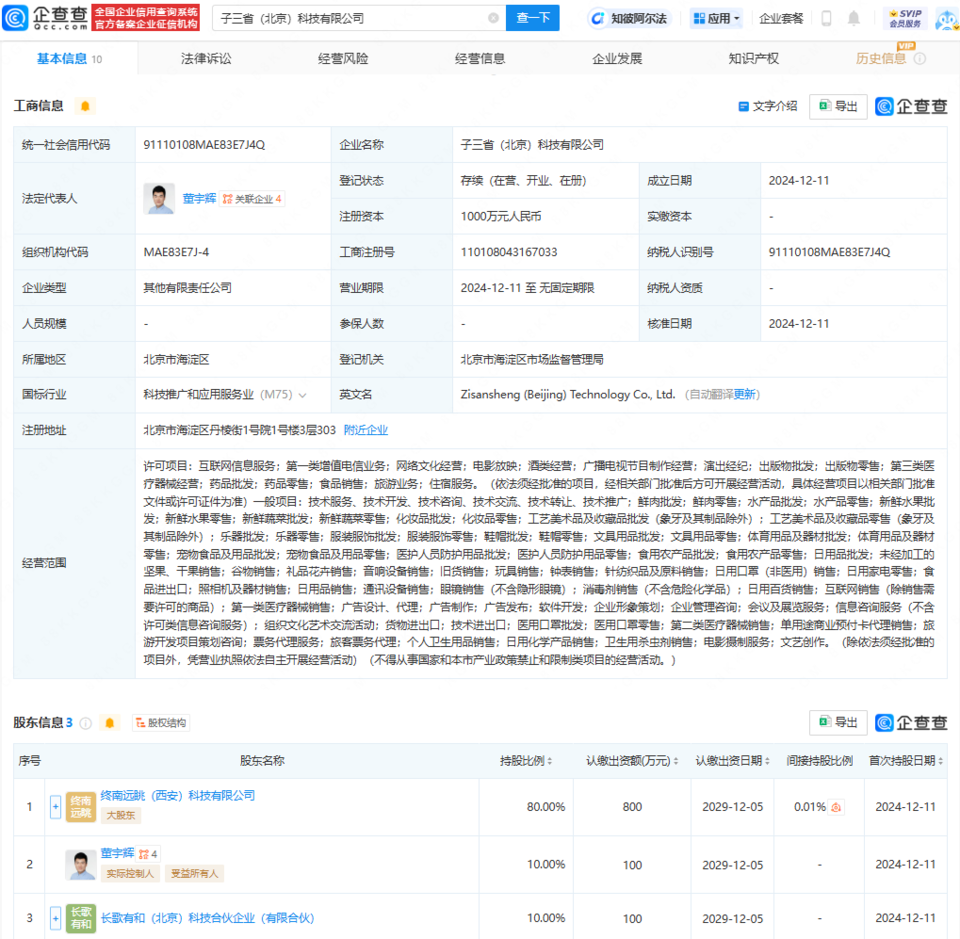
Task: Open the 应用 dropdown menu
Action: pos(719,18)
